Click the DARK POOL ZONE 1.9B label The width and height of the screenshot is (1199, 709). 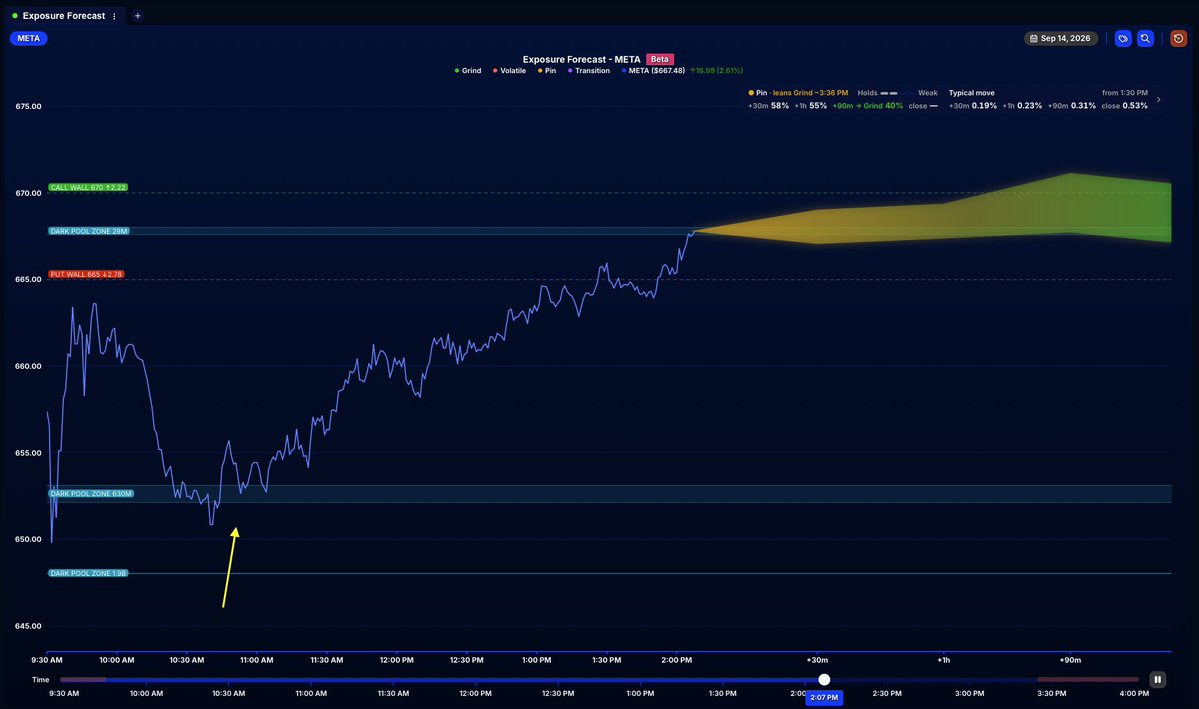point(88,573)
